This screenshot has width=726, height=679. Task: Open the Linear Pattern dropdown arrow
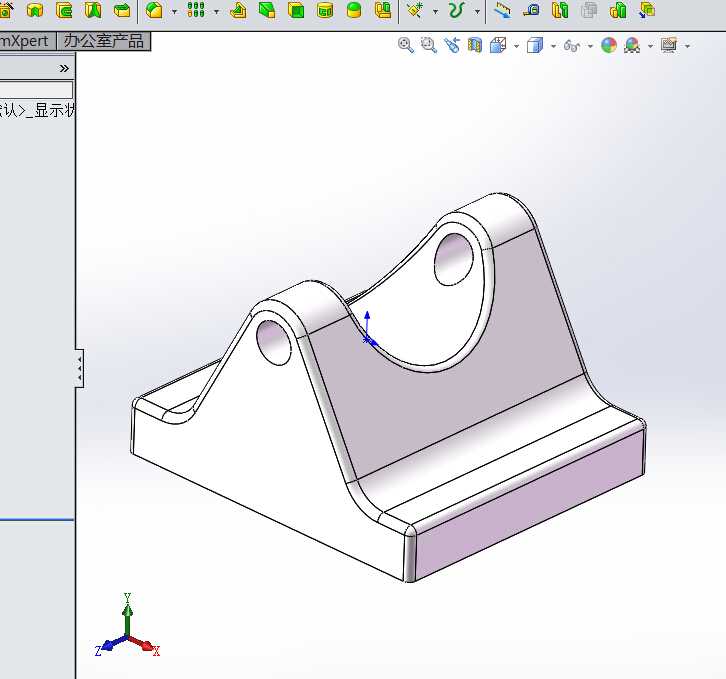click(217, 12)
